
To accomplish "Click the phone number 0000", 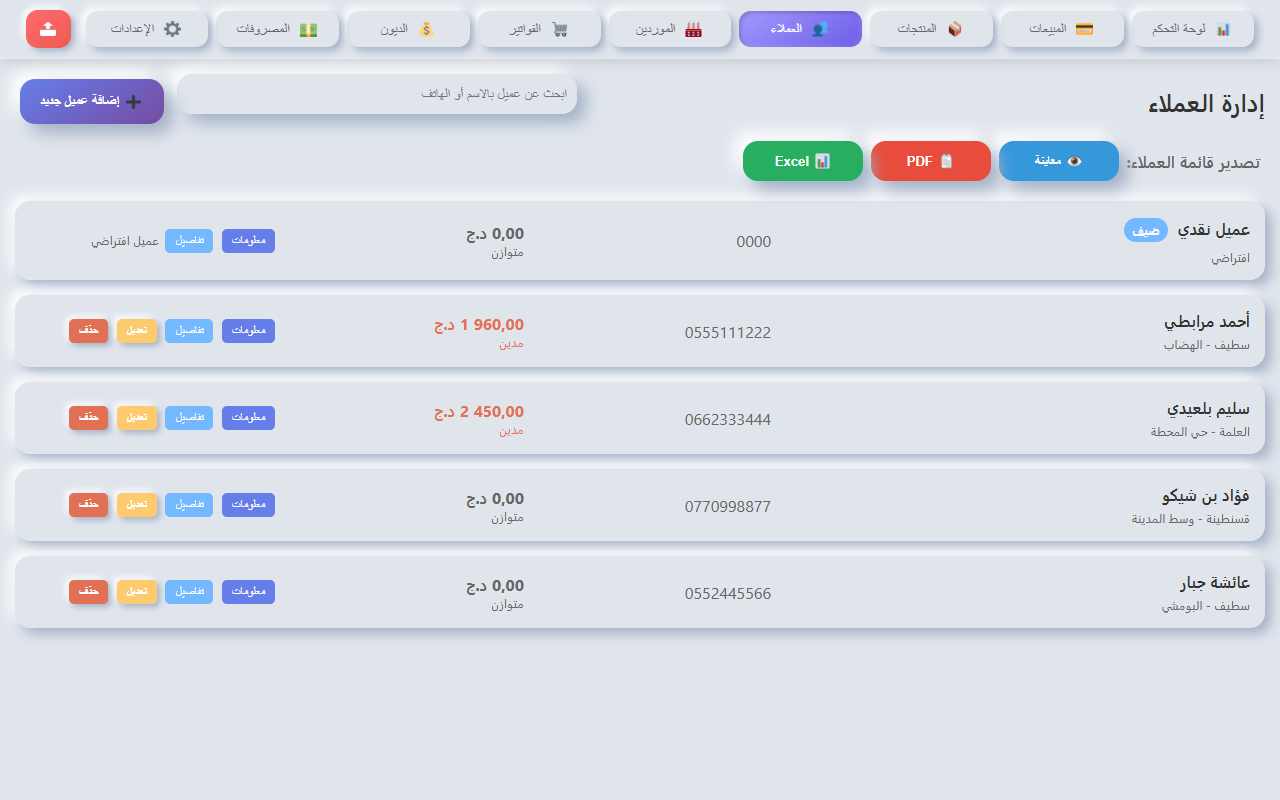I will pyautogui.click(x=754, y=241).
